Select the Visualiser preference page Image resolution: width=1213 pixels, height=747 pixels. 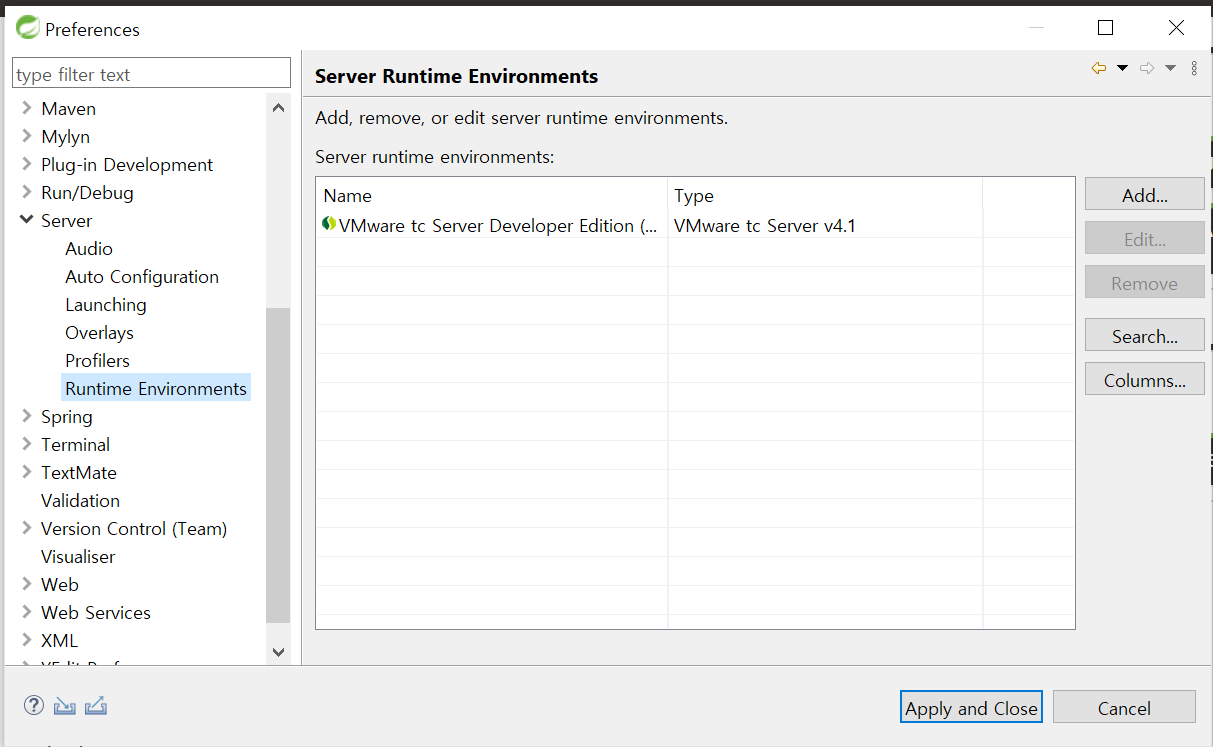[x=78, y=557]
